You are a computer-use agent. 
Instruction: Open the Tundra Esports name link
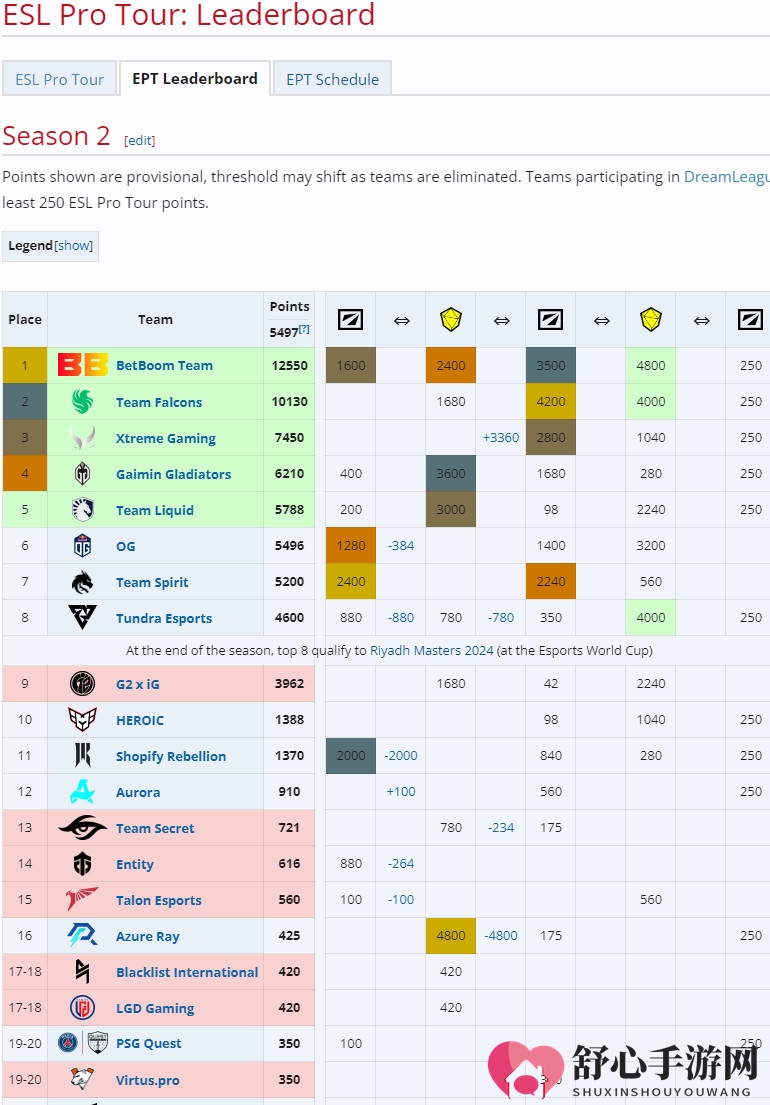pyautogui.click(x=164, y=618)
